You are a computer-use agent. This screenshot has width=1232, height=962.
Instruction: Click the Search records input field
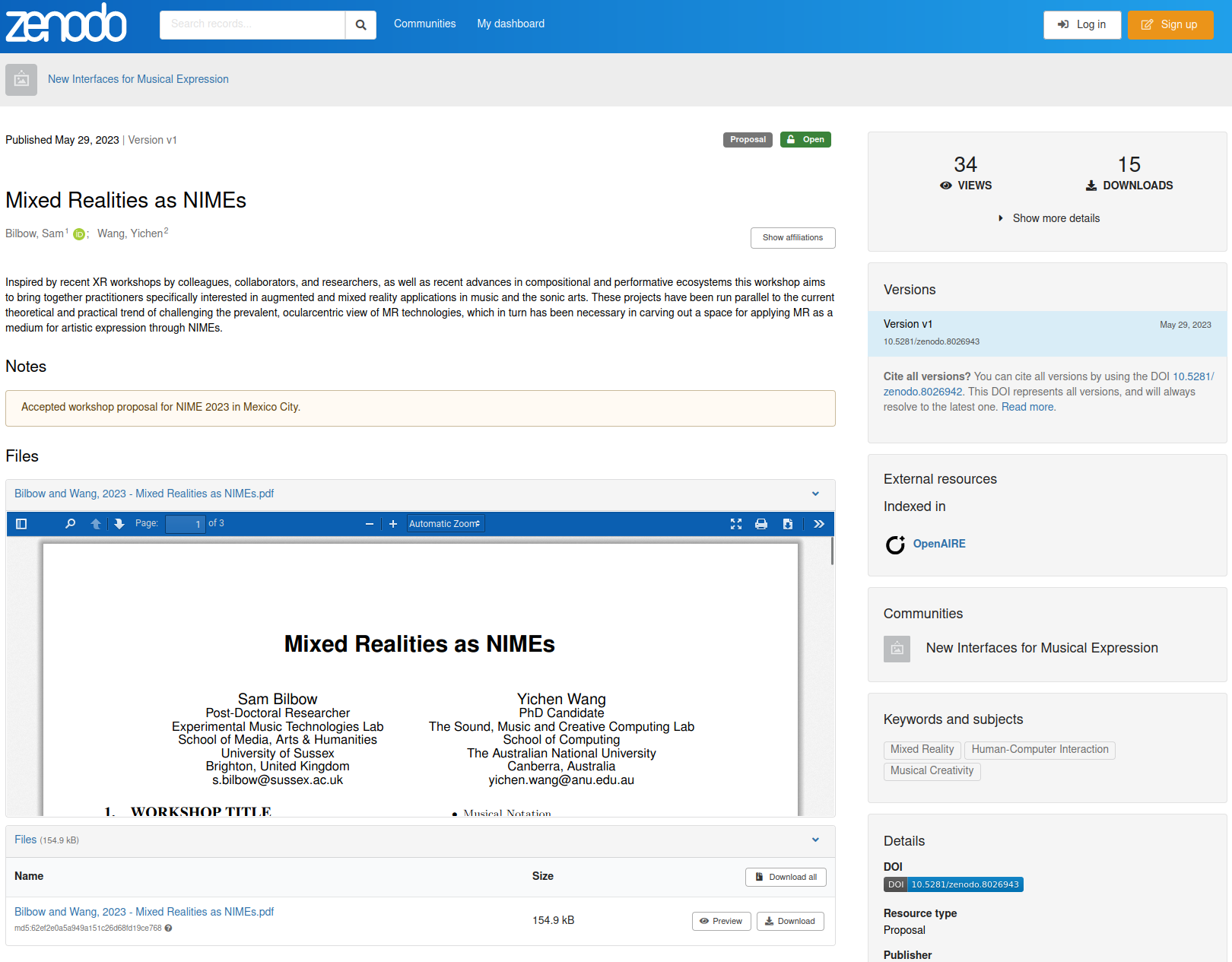[252, 25]
